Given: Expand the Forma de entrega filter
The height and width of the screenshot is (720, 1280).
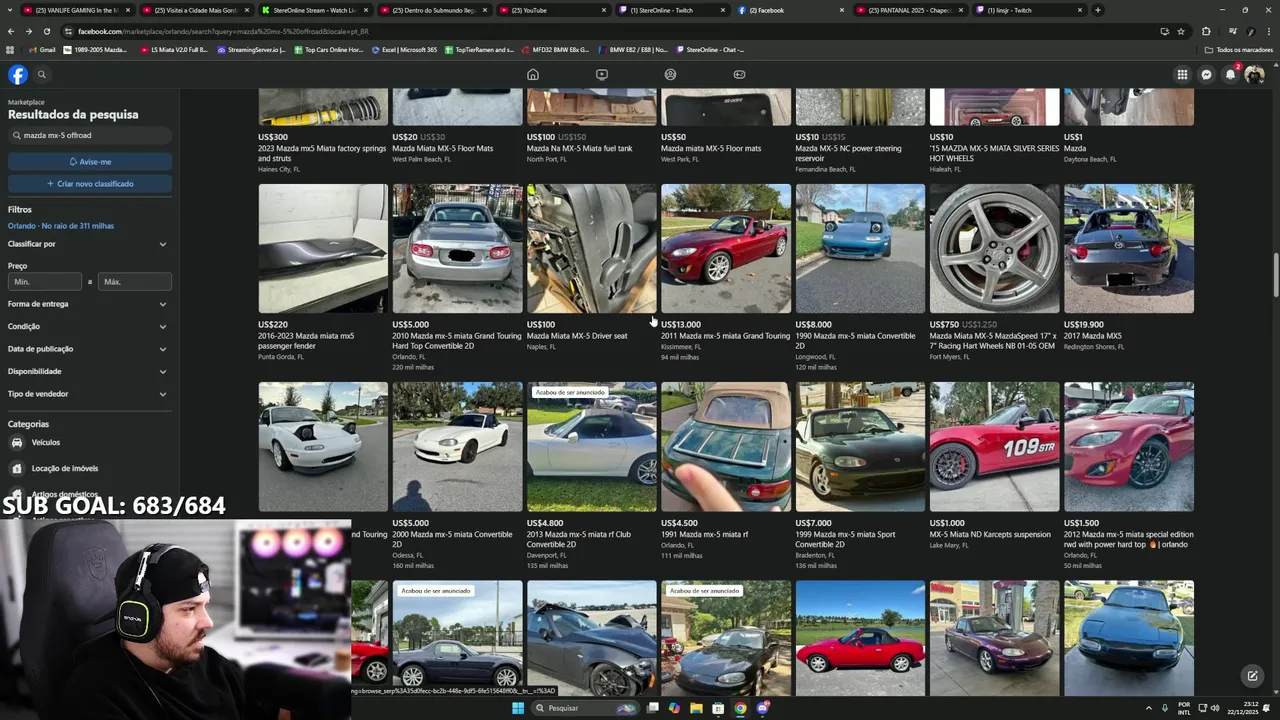Looking at the screenshot, I should click(88, 304).
